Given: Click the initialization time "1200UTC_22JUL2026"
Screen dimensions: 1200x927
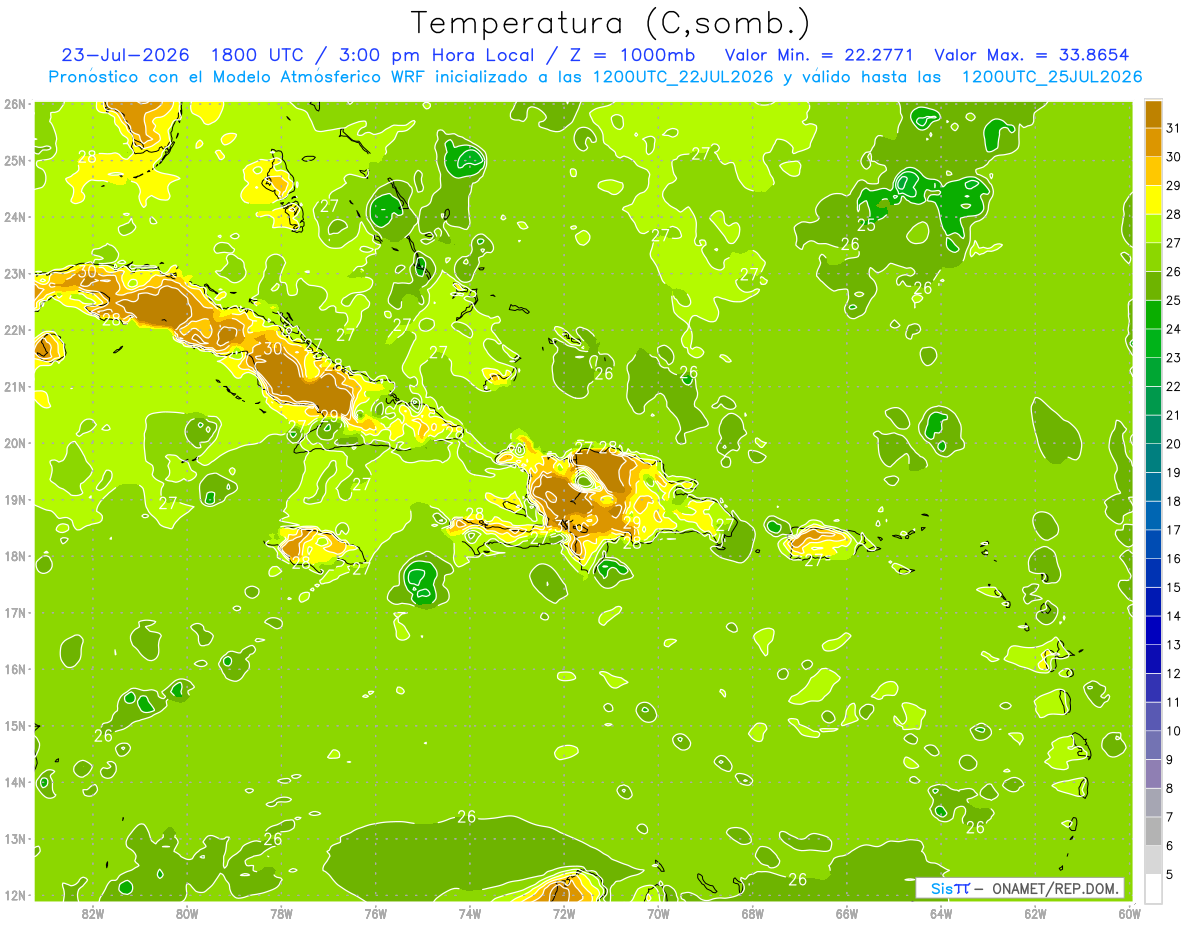Looking at the screenshot, I should (x=682, y=77).
